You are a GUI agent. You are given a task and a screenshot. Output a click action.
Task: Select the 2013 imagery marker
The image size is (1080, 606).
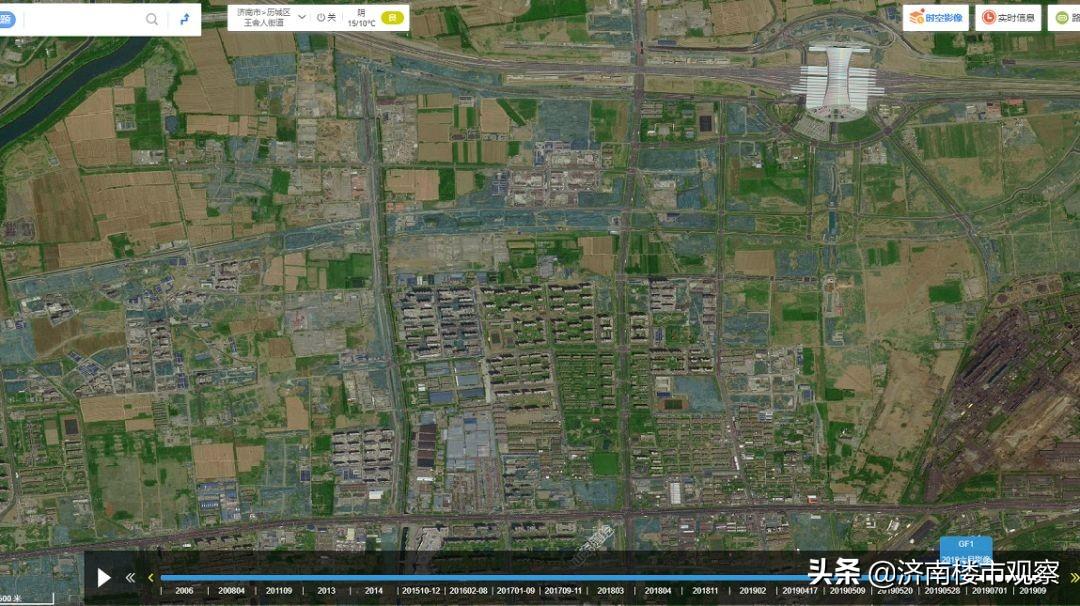326,591
